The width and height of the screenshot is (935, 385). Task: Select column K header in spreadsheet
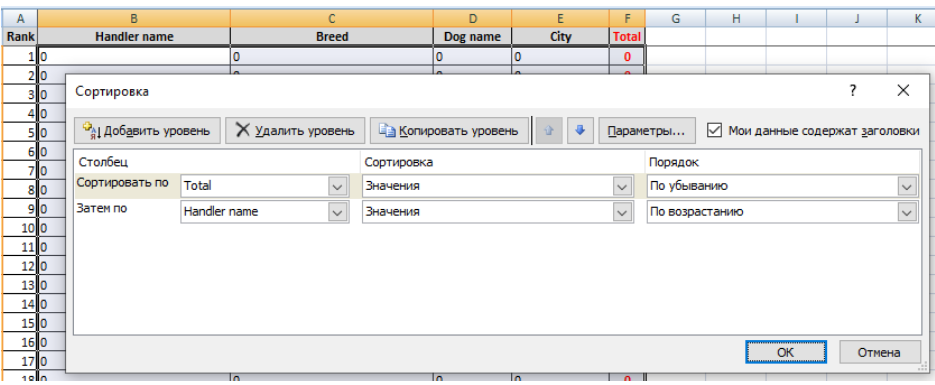[912, 18]
